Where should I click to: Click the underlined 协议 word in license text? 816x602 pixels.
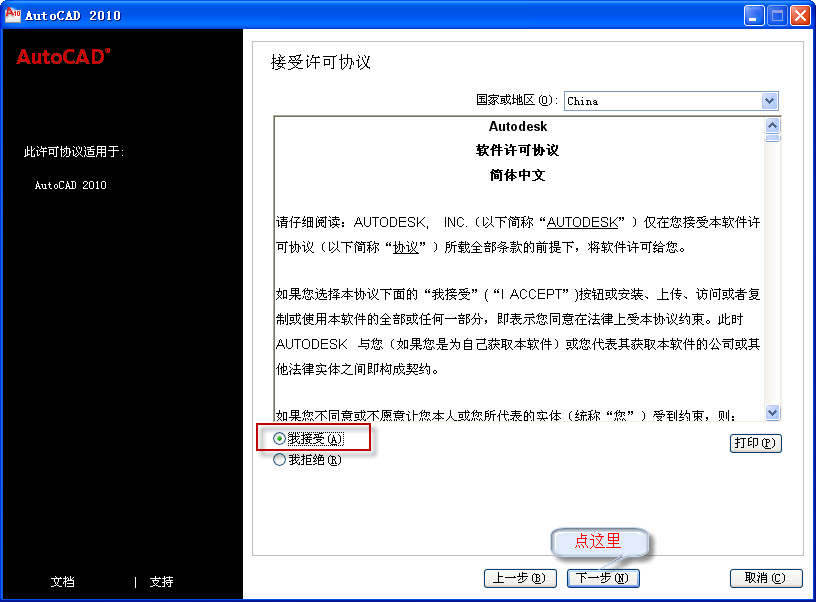coord(406,247)
